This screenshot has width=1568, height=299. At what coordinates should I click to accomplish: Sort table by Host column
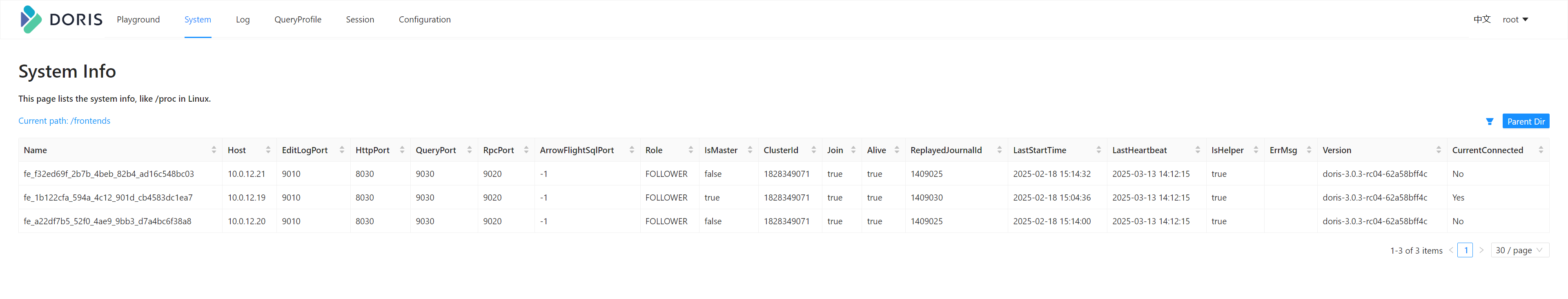coord(268,150)
